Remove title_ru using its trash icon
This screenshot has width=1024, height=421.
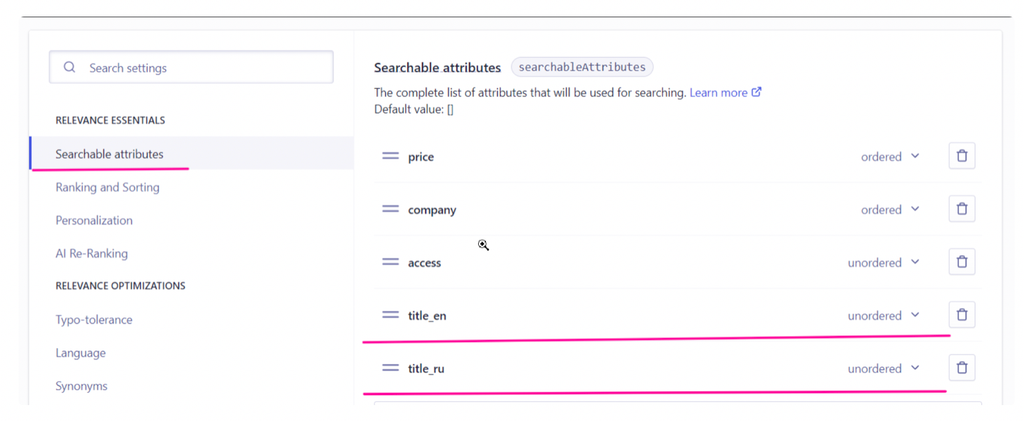point(961,368)
